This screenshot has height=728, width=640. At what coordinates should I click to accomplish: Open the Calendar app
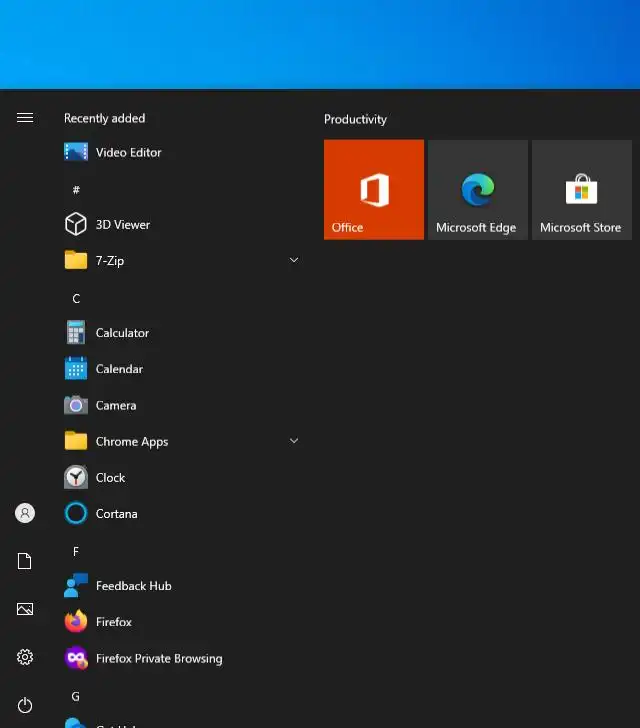(181, 369)
